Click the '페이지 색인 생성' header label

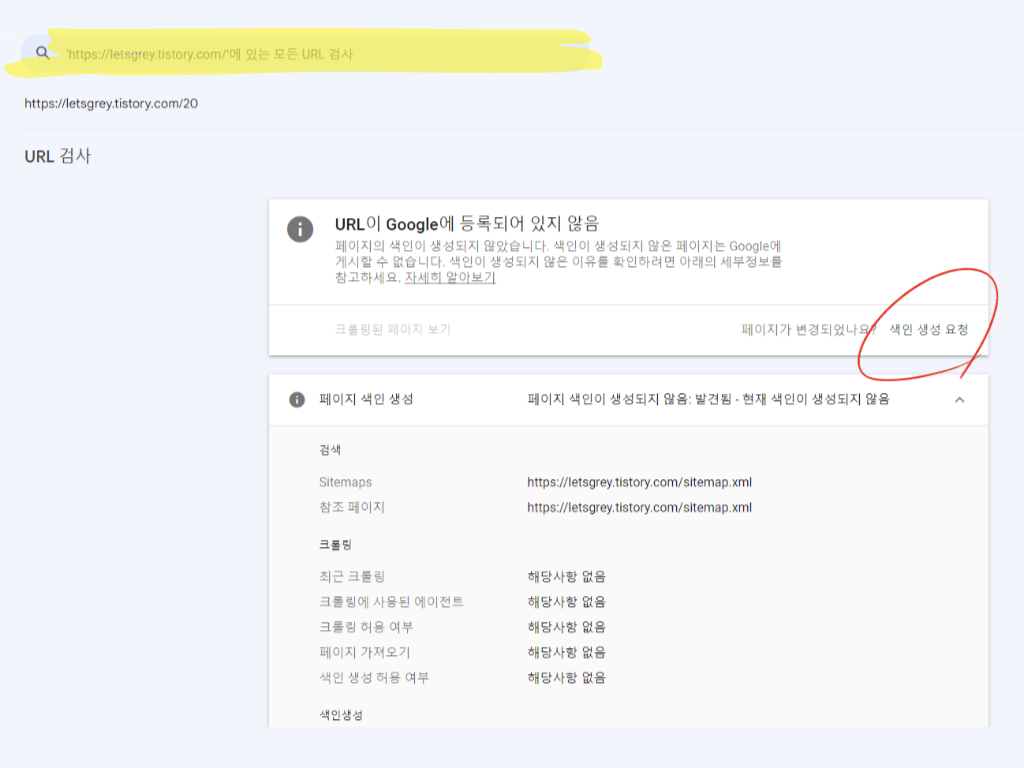366,399
